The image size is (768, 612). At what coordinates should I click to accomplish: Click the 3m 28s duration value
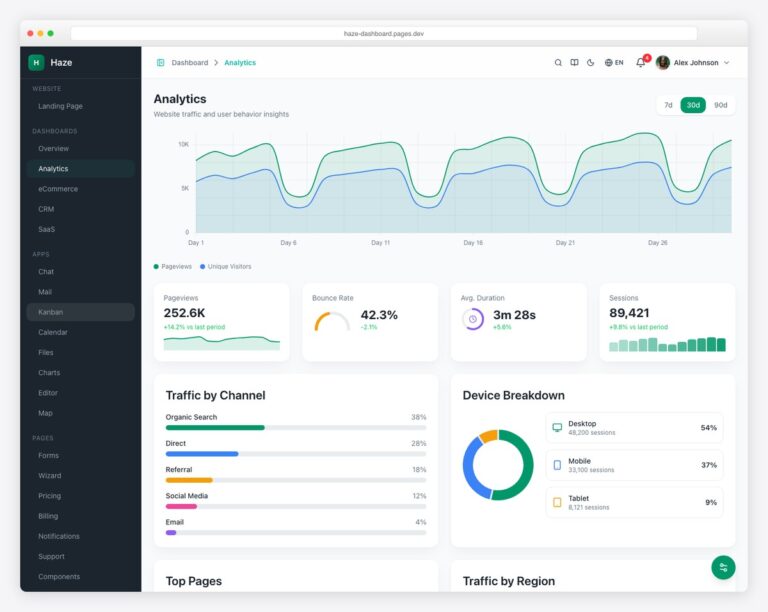pos(514,315)
